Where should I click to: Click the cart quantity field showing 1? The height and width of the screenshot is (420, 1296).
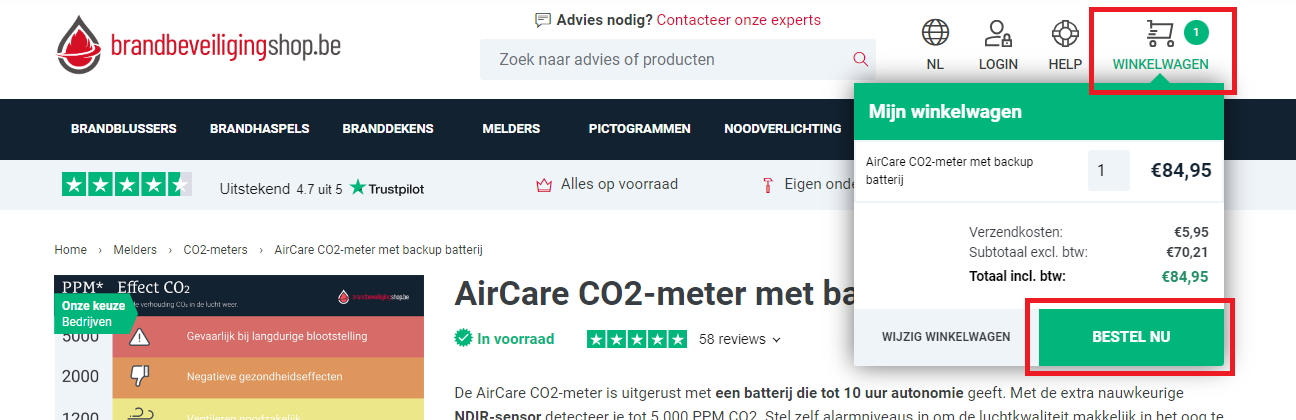tap(1109, 171)
